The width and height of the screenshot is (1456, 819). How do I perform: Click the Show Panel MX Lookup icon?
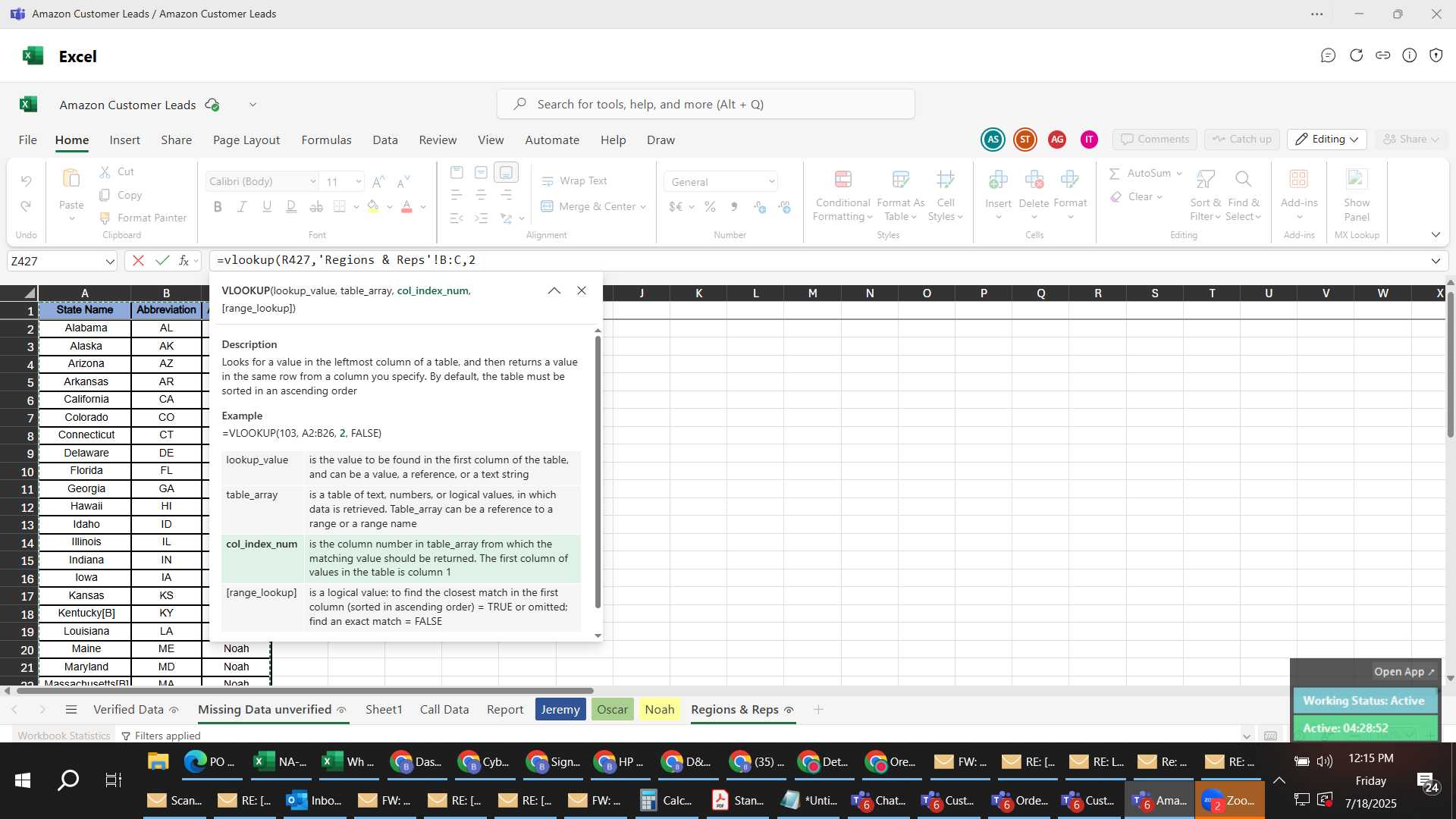1356,180
